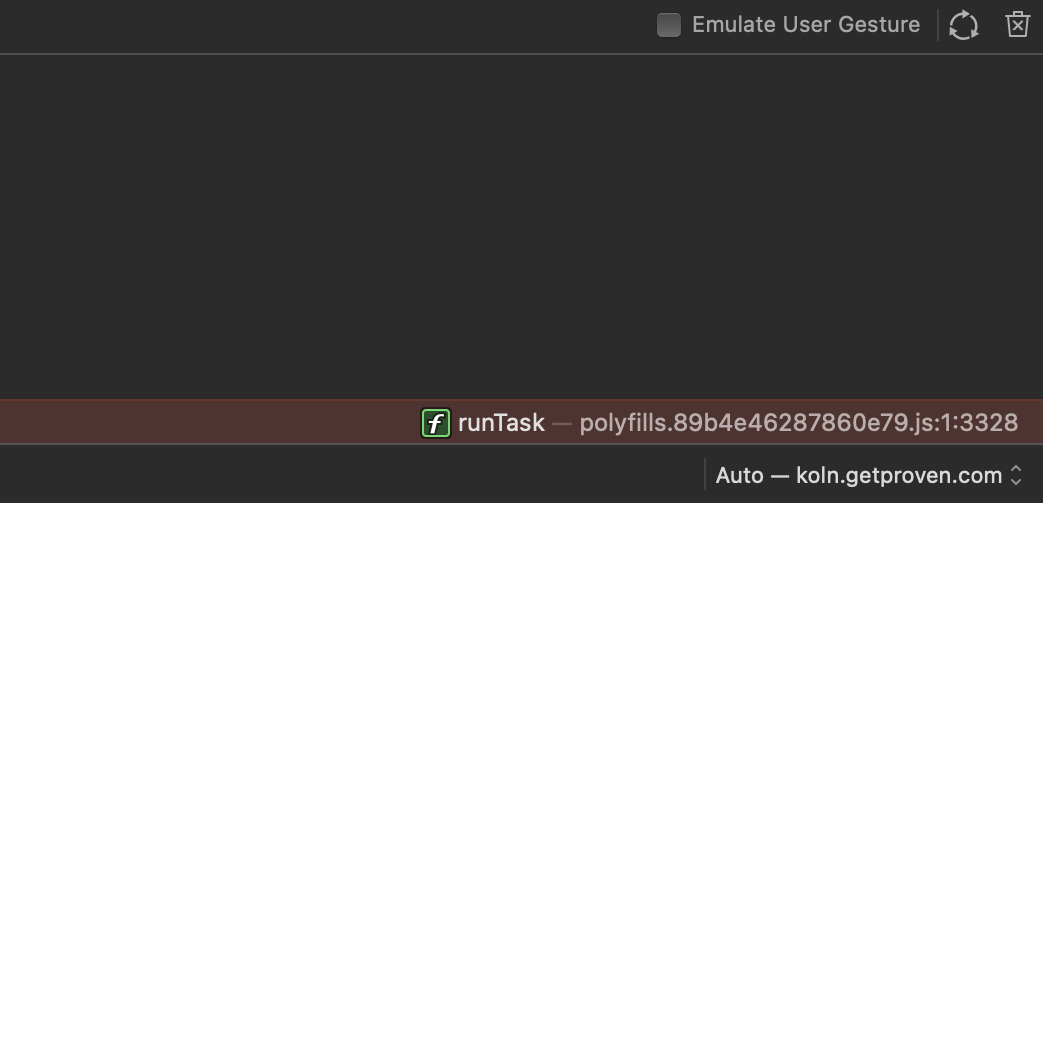Clear the console with trash icon

pyautogui.click(x=1017, y=25)
